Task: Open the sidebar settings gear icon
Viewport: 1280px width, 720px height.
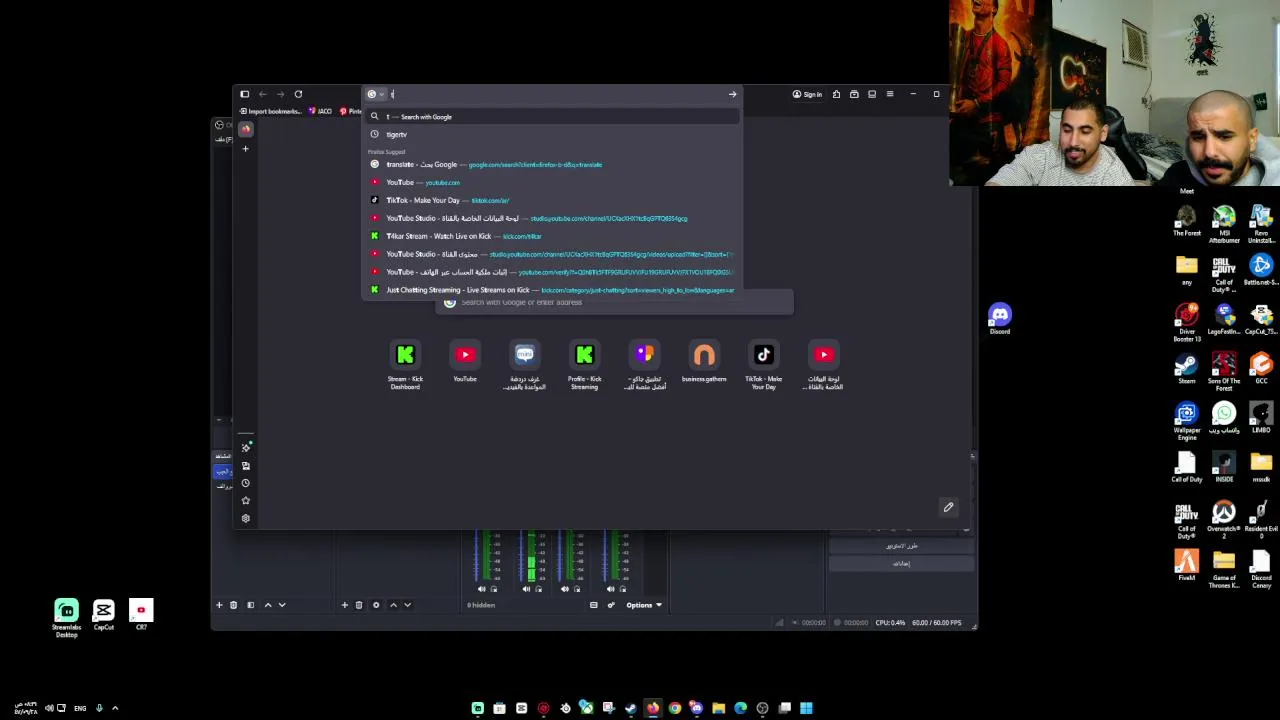Action: (x=246, y=519)
